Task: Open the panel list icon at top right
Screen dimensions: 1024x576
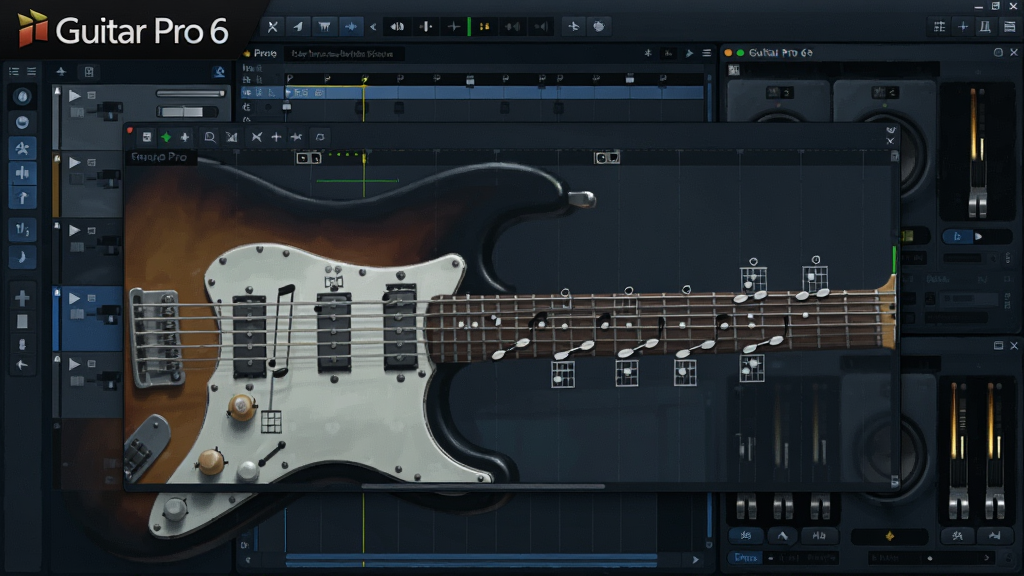Action: point(1010,27)
